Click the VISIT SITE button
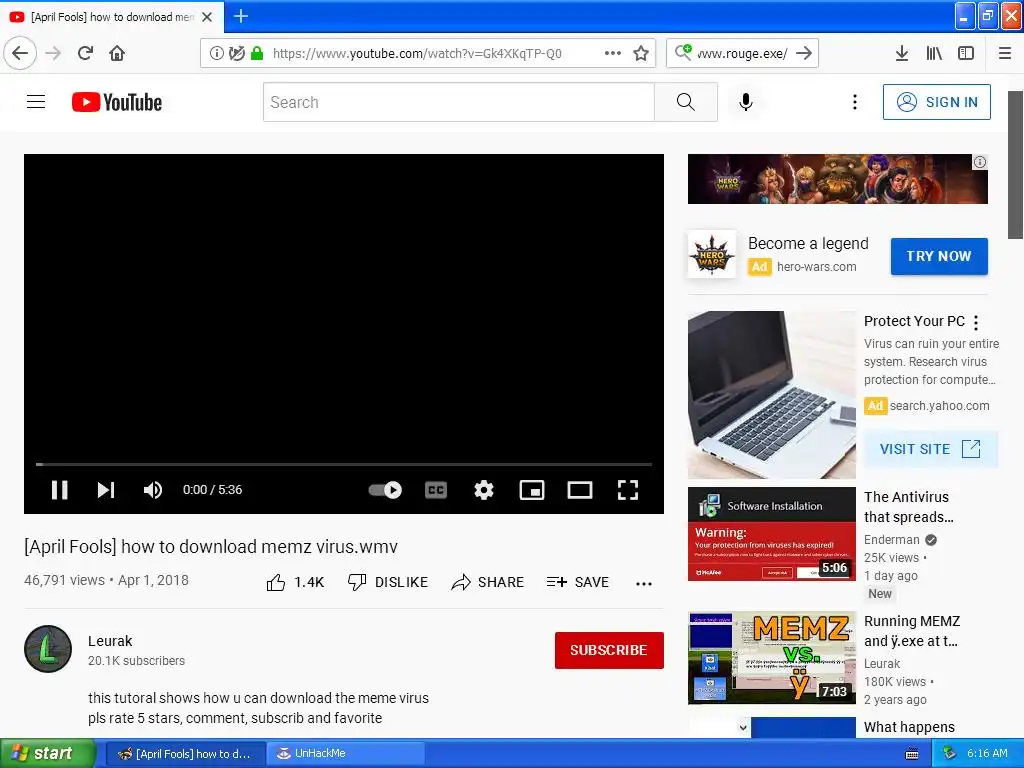1024x768 pixels. tap(931, 449)
